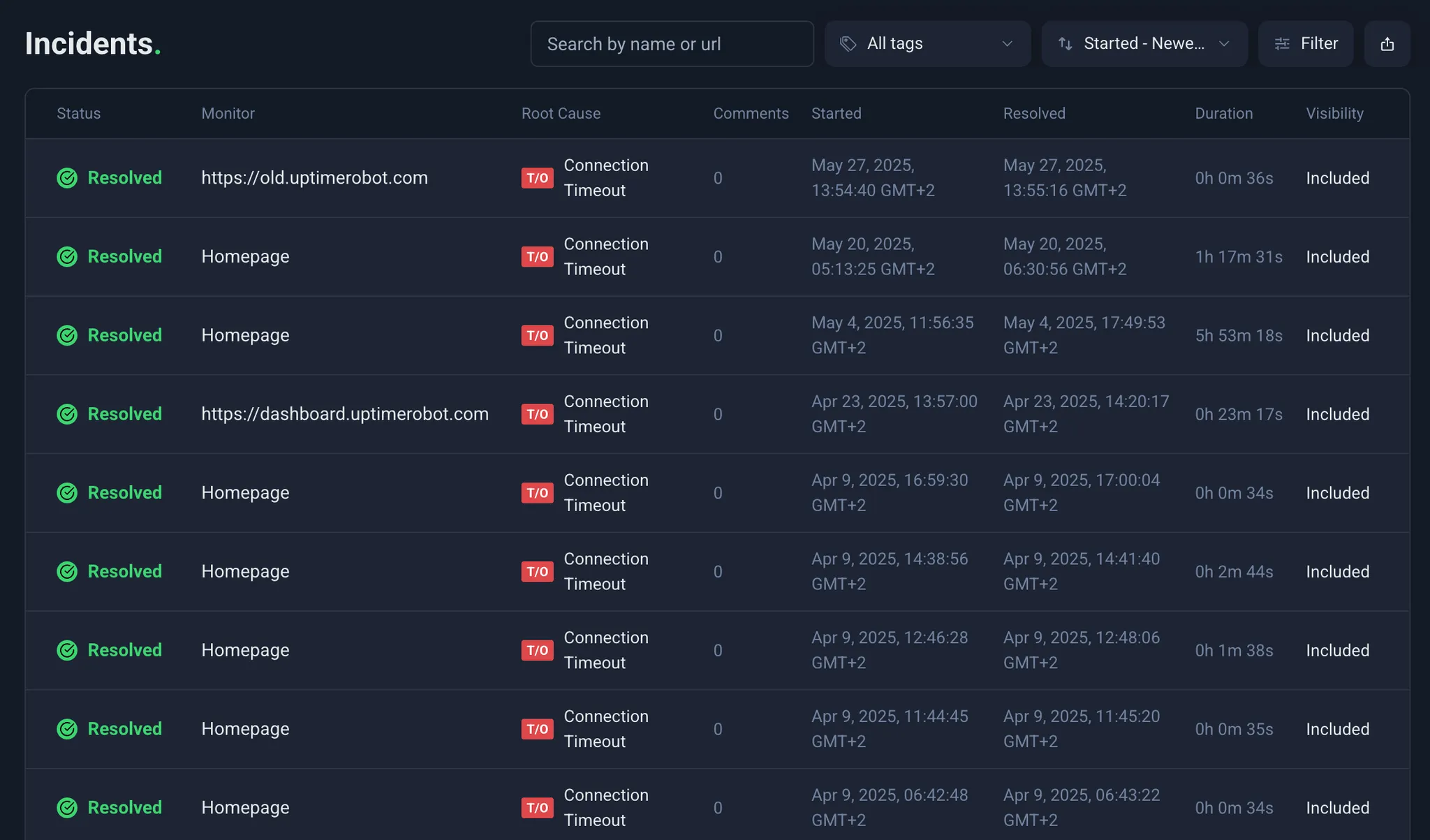1430x840 pixels.
Task: Click the export/share icon button
Action: click(1387, 44)
